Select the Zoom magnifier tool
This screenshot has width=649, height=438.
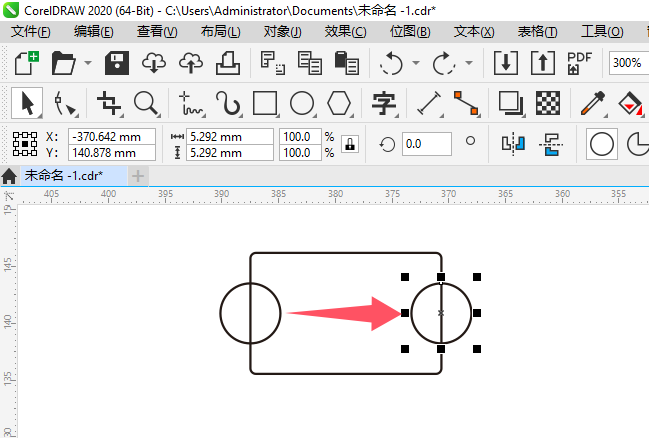coord(146,103)
